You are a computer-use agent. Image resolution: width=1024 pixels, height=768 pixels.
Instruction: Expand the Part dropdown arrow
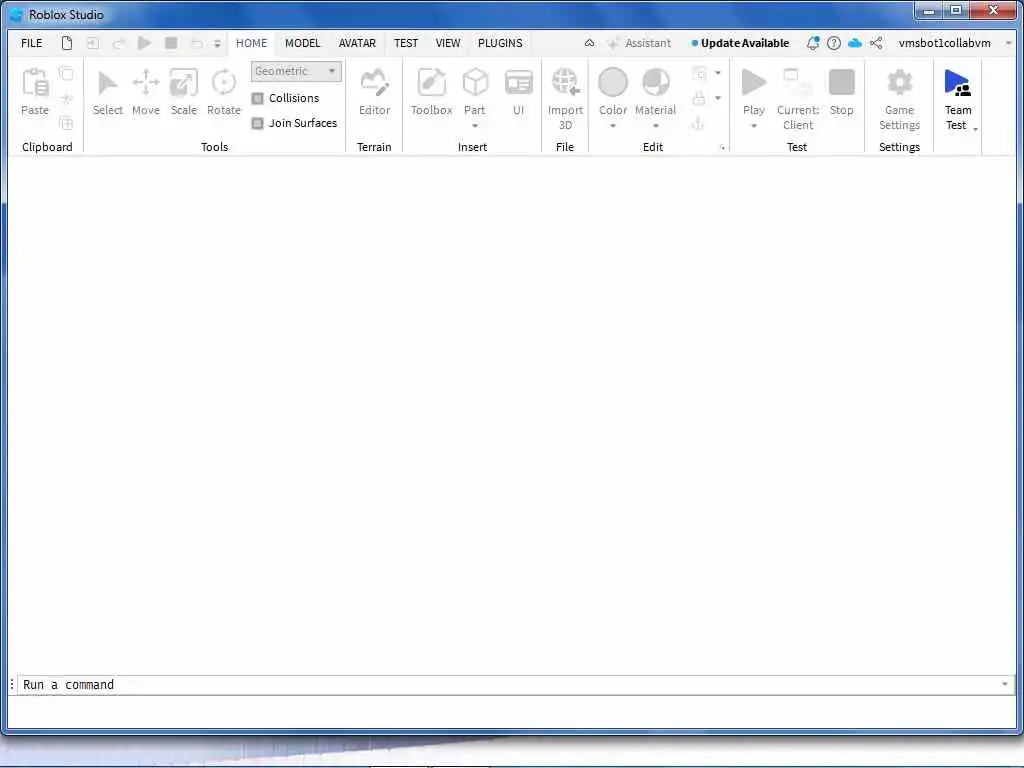[x=475, y=126]
